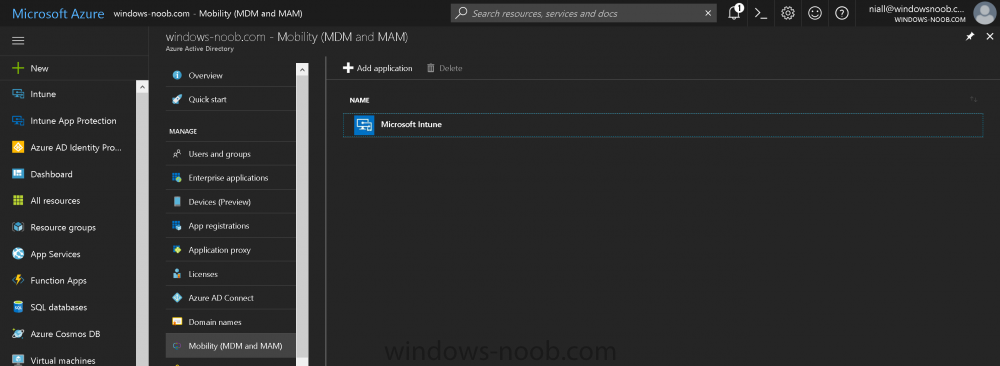The width and height of the screenshot is (1000, 366).
Task: Toggle the hamburger sidebar menu
Action: click(18, 40)
